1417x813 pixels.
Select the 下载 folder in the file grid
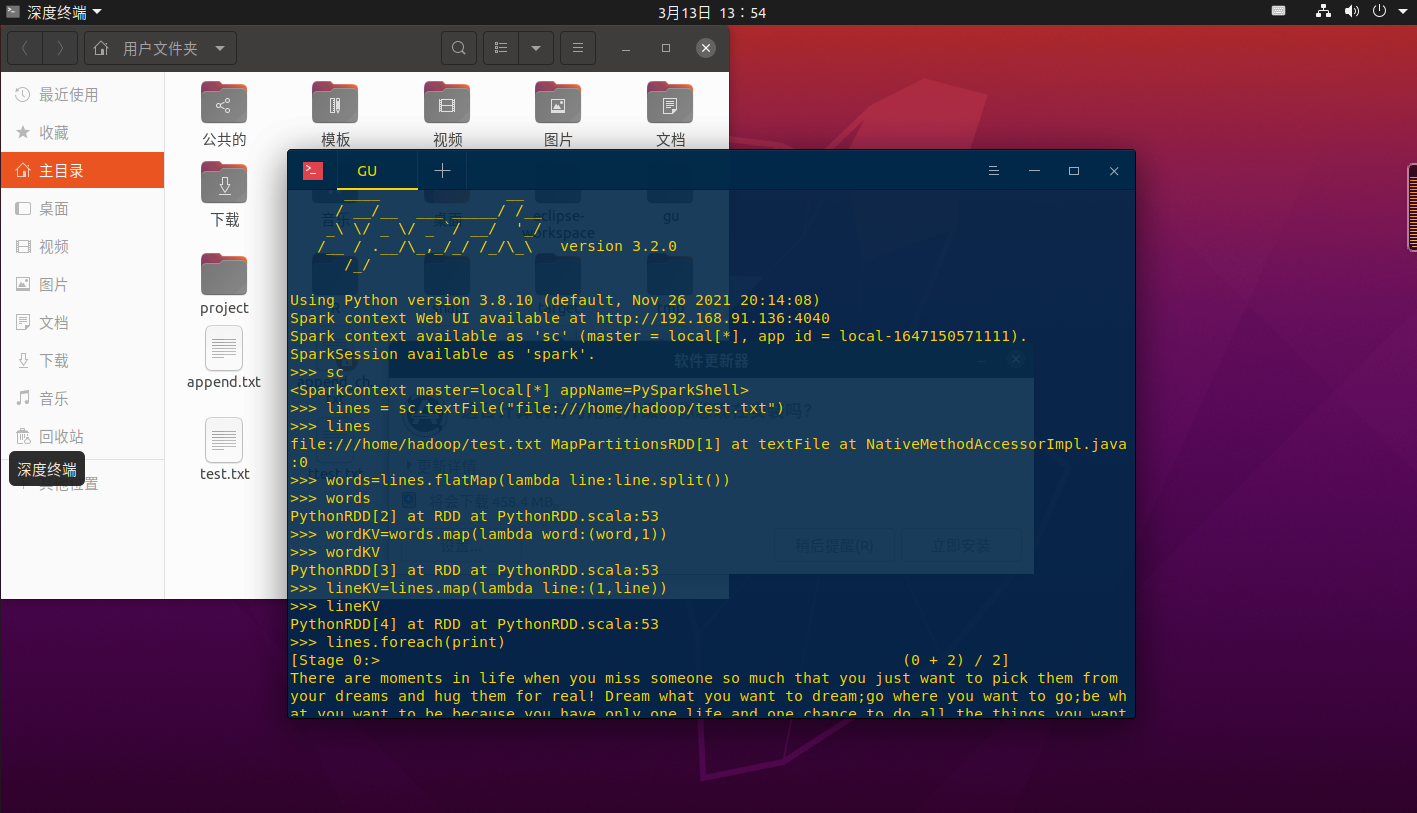[x=224, y=182]
